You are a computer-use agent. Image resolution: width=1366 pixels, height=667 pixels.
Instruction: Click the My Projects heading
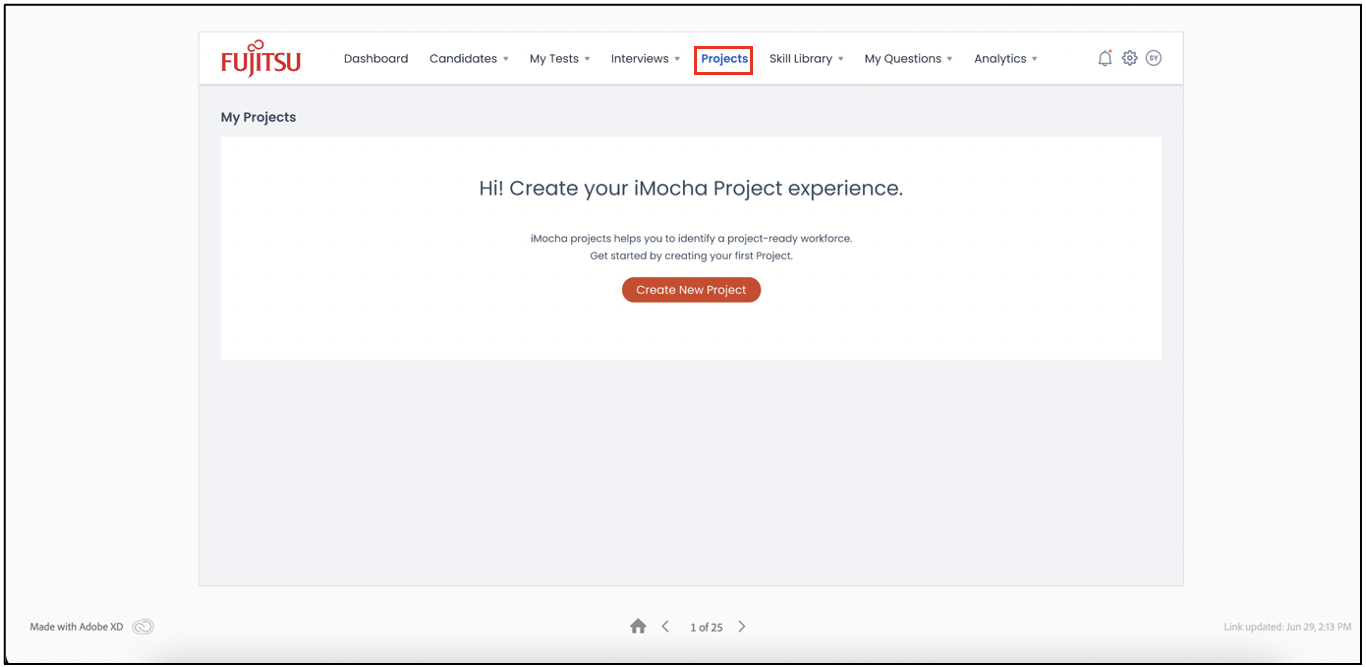coord(259,117)
